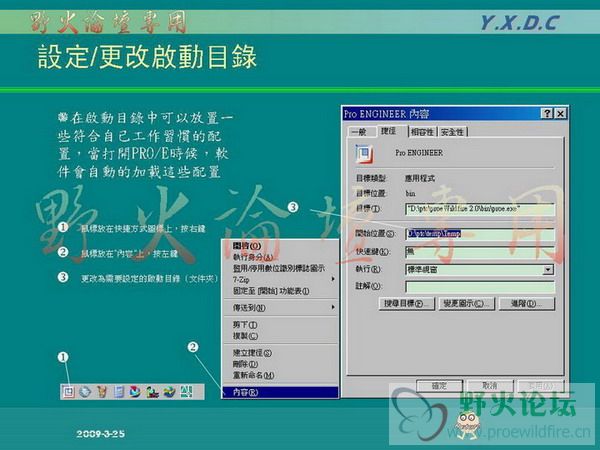The image size is (600, 450).
Task: Choose 執行身分(A) in the context menu
Action: [280, 257]
